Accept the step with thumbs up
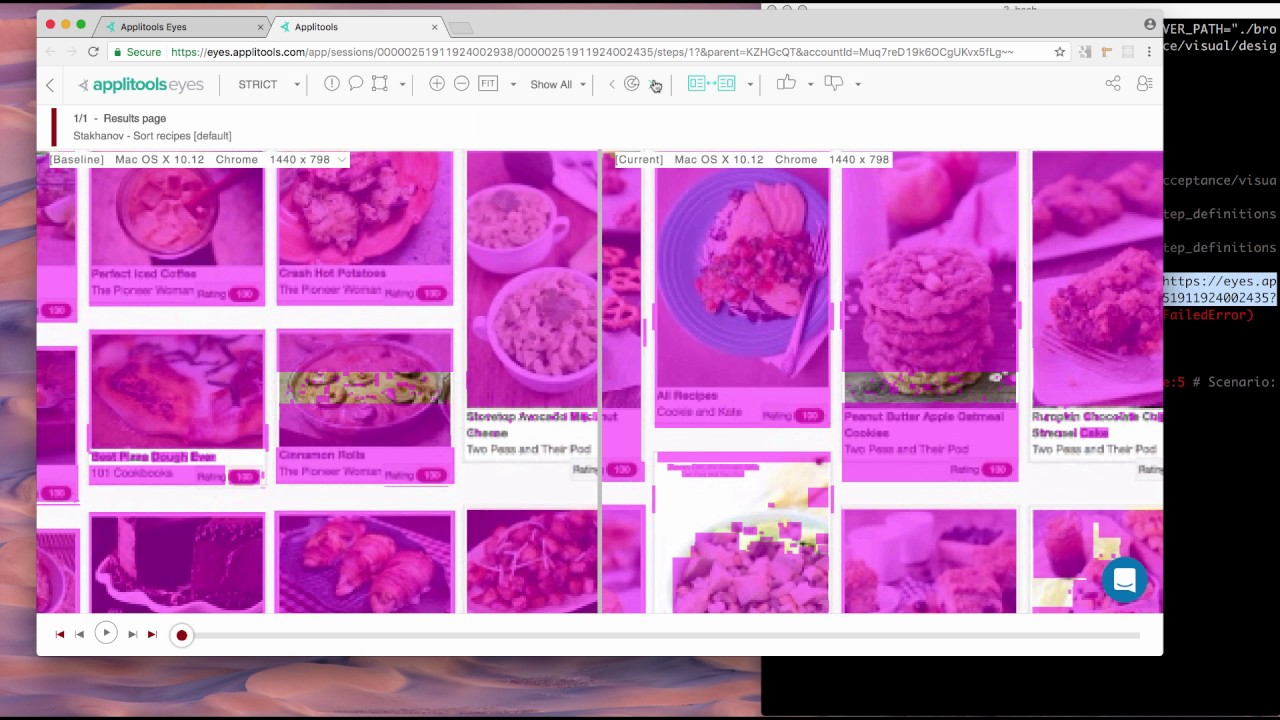Viewport: 1280px width, 720px height. point(785,84)
